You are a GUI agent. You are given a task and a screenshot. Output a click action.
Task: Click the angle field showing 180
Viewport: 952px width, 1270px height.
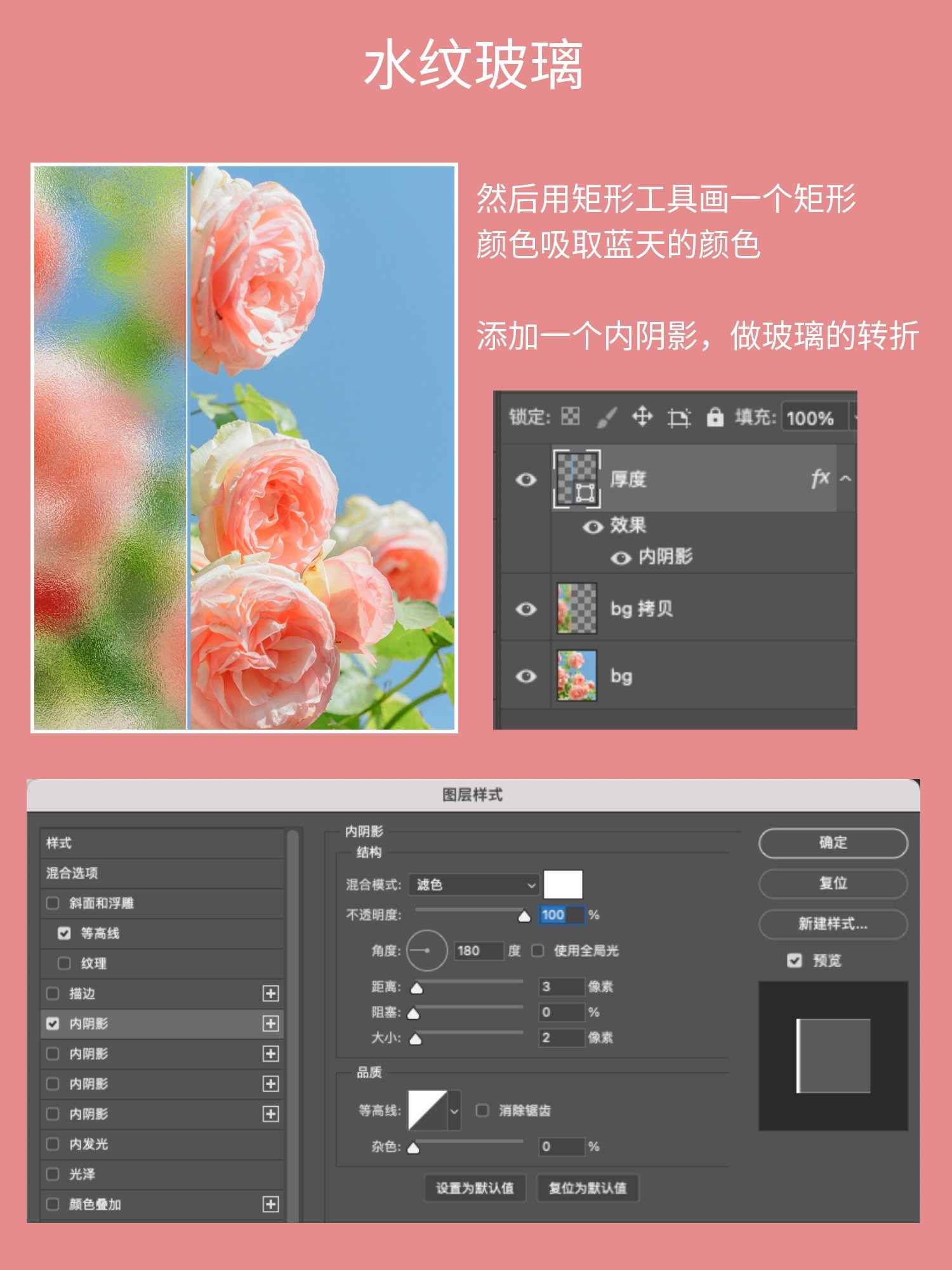pyautogui.click(x=479, y=951)
